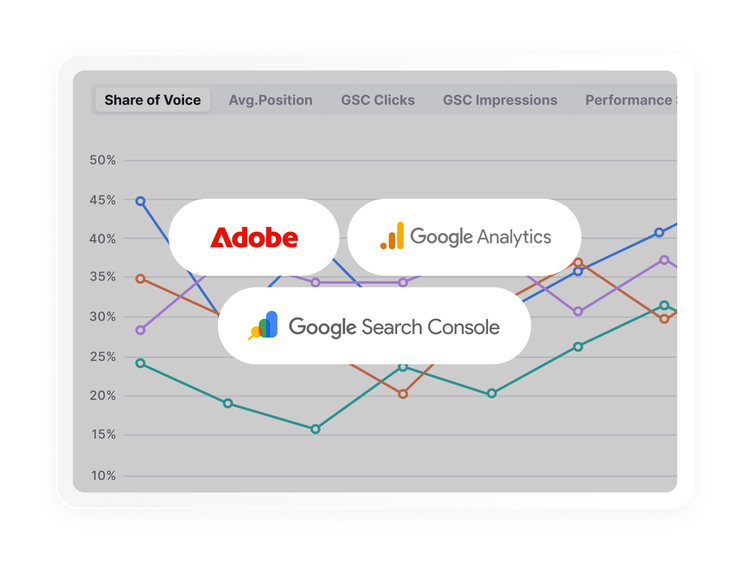Click the Google Analytics label text
The image size is (750, 563).
(480, 237)
